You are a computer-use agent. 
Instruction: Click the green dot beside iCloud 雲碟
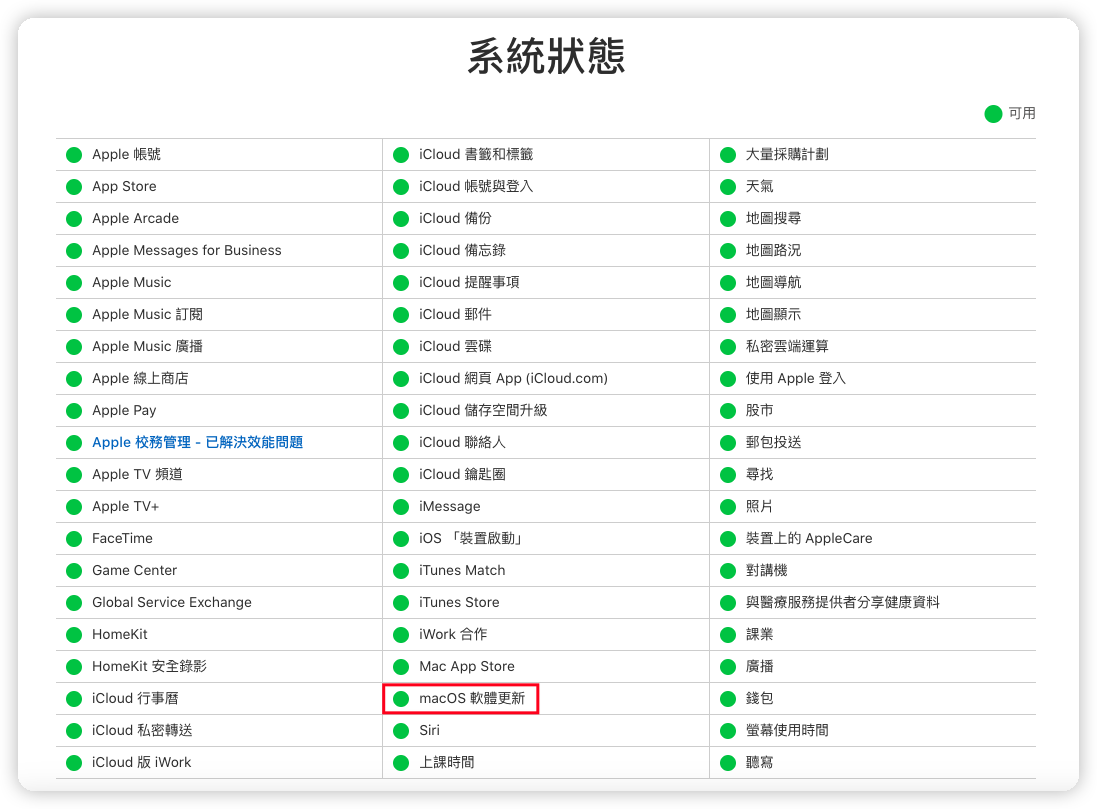pos(401,347)
